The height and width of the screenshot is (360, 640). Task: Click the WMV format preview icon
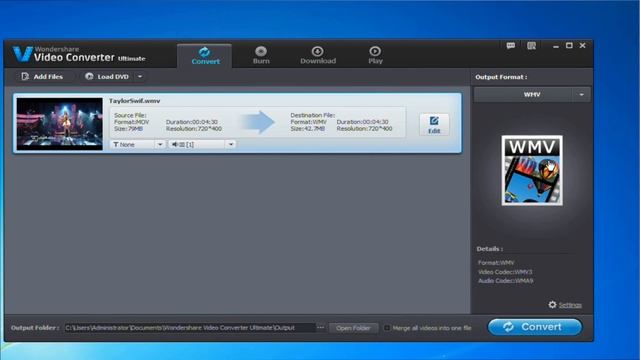pos(532,171)
